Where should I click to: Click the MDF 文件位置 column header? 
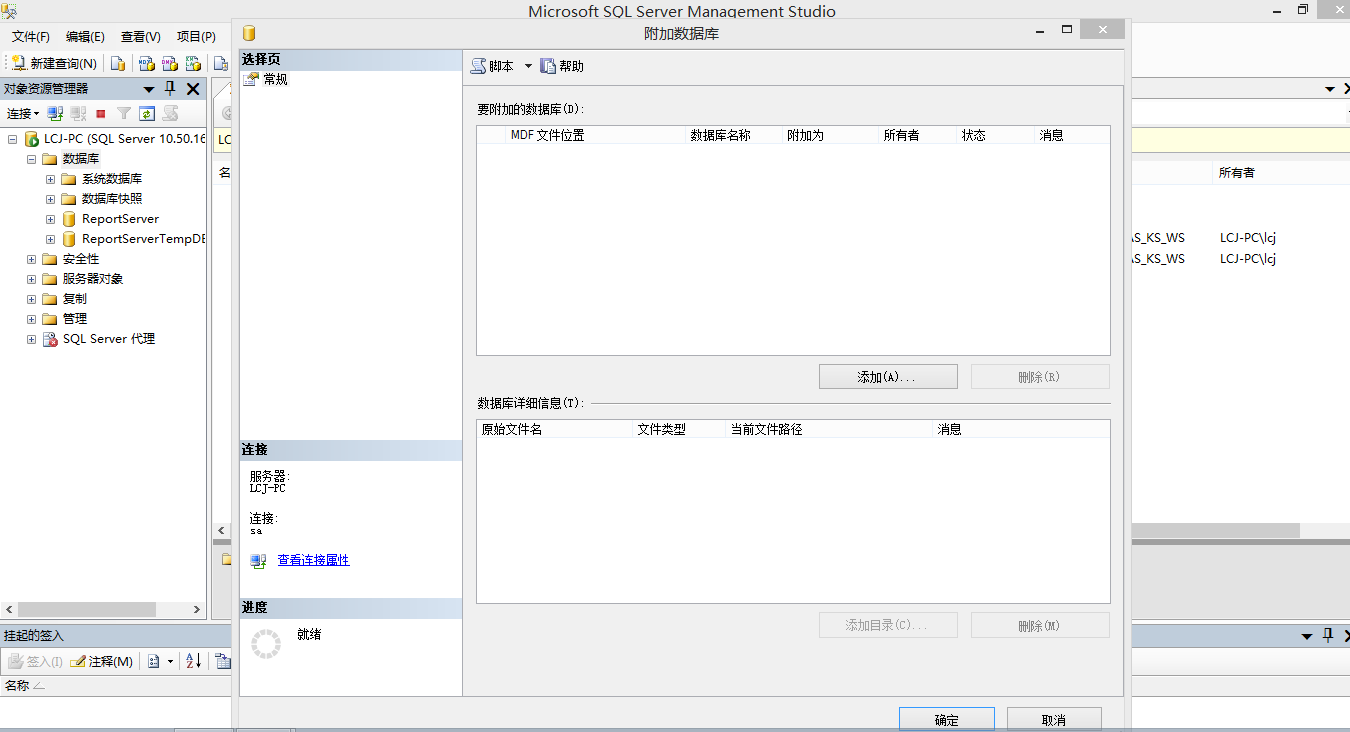[596, 135]
